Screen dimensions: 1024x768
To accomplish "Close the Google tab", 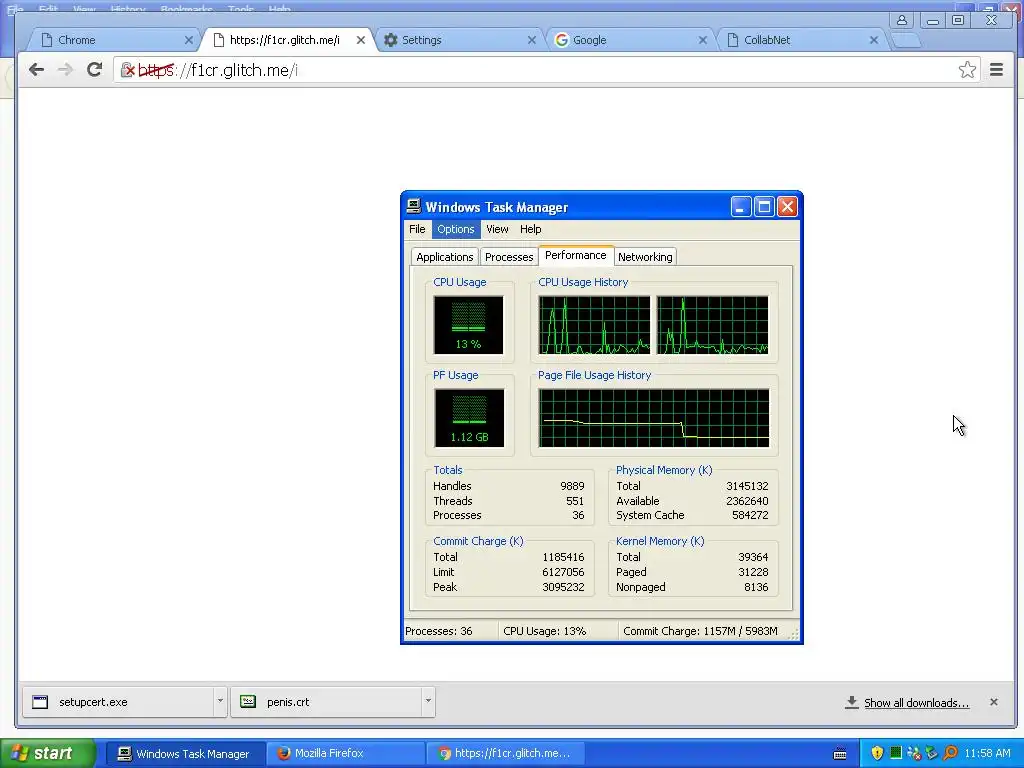I will [703, 40].
